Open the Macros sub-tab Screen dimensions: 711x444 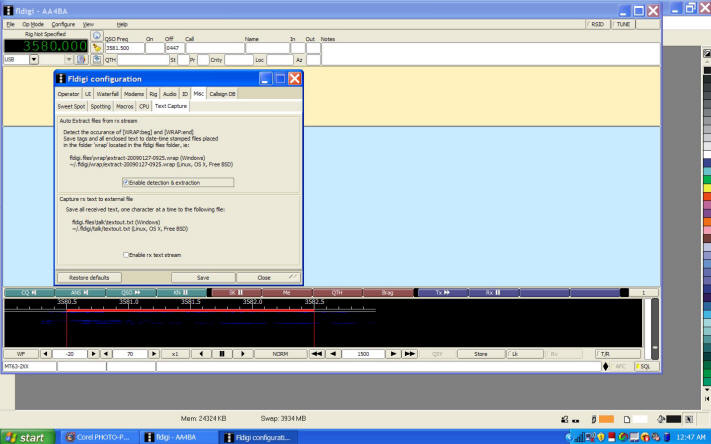tap(125, 106)
